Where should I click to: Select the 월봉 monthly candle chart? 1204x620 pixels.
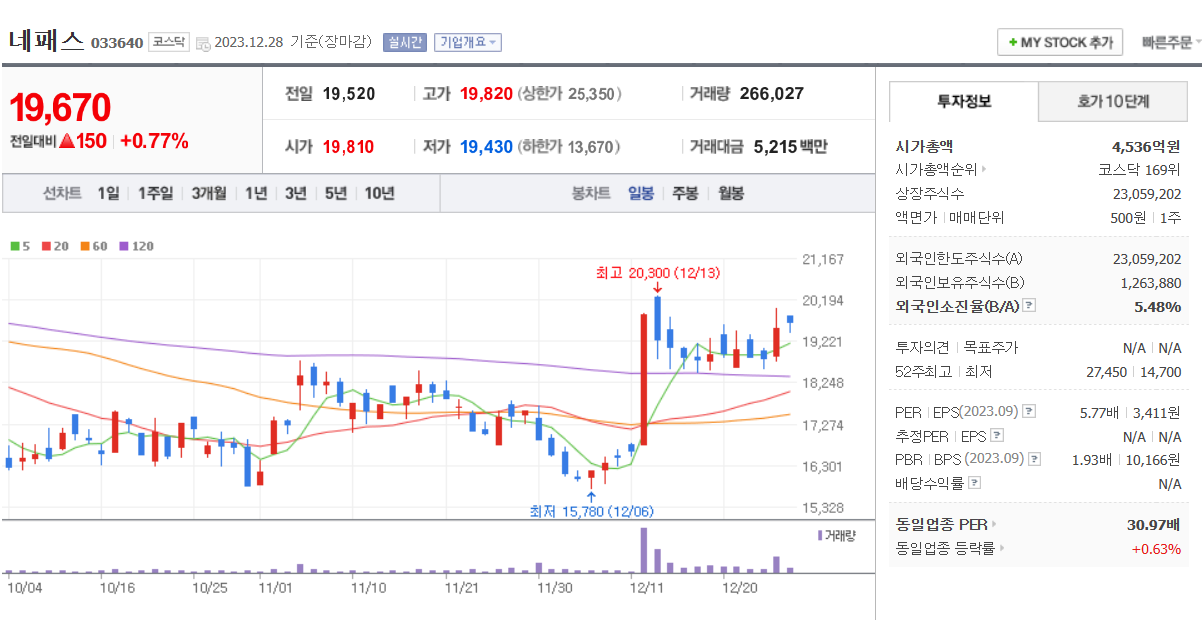click(x=731, y=194)
